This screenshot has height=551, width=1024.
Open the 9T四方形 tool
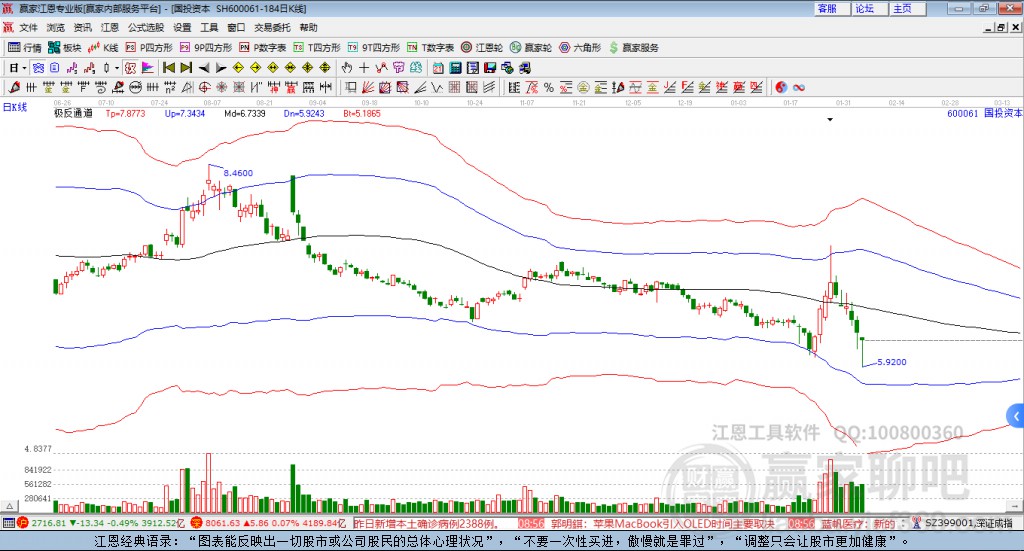(x=374, y=48)
